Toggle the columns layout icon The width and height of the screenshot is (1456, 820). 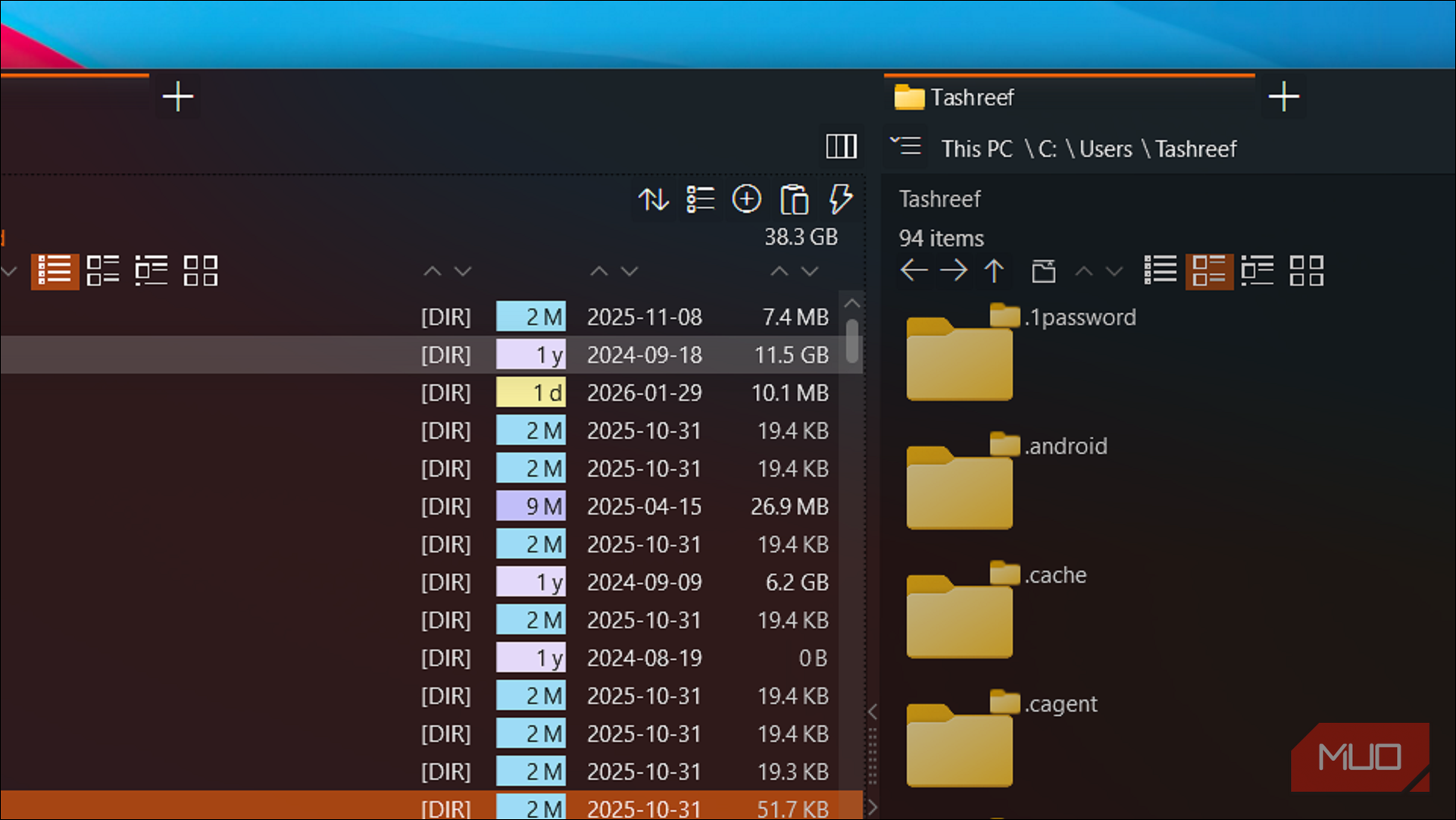coord(841,146)
